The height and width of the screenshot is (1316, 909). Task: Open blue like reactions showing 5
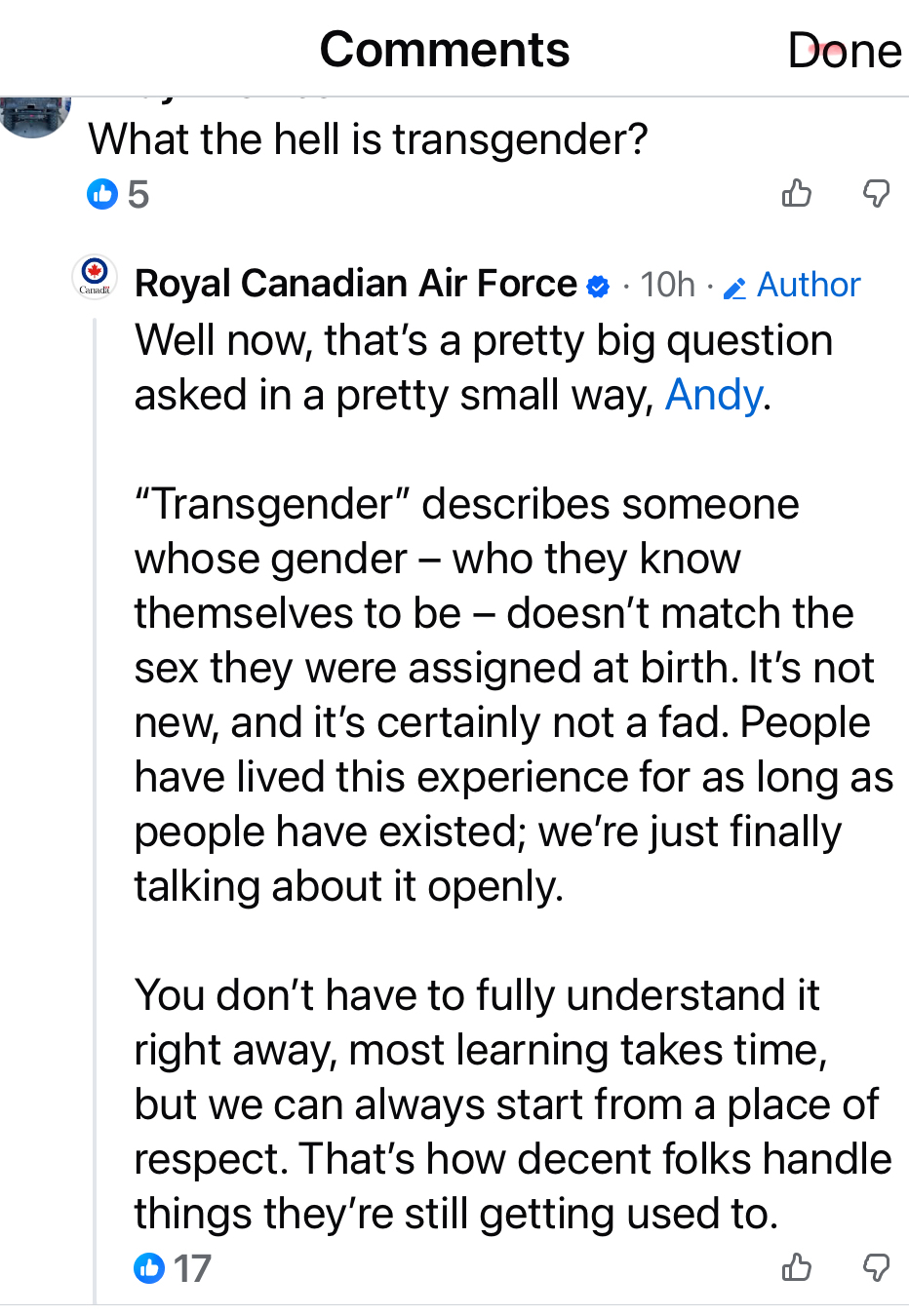point(118,195)
